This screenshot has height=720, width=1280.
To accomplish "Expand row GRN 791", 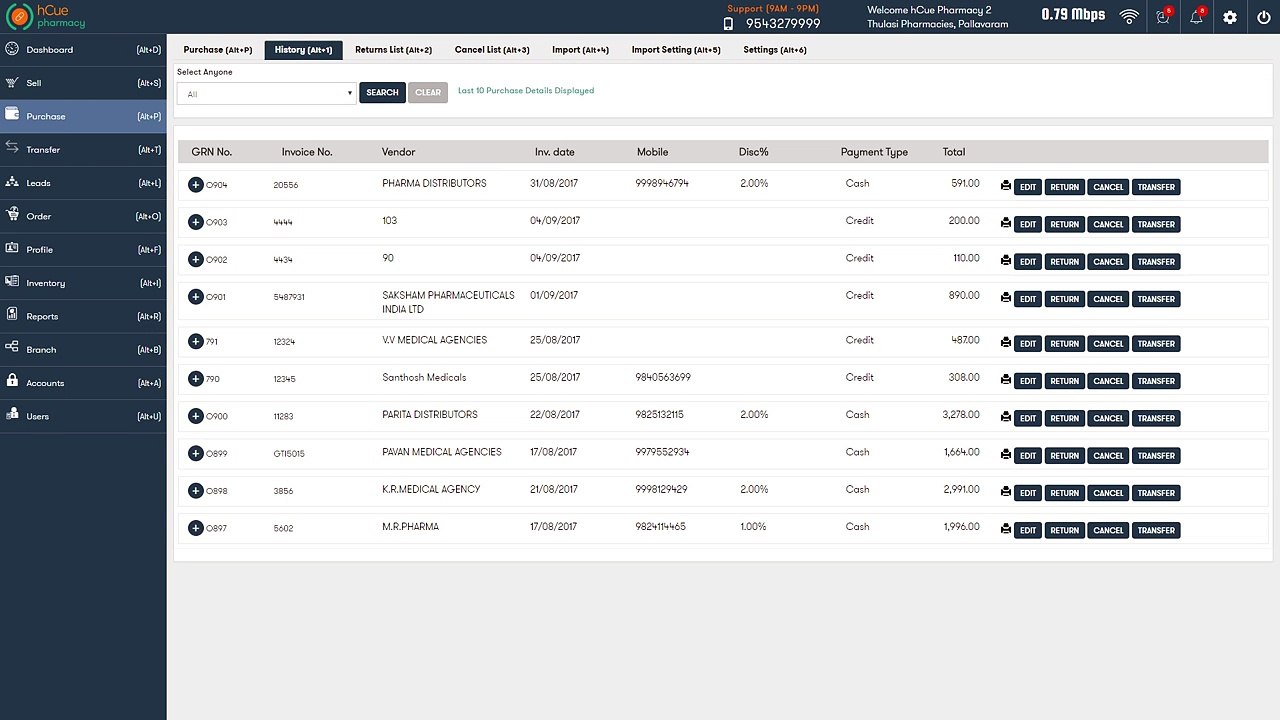I will pos(196,341).
